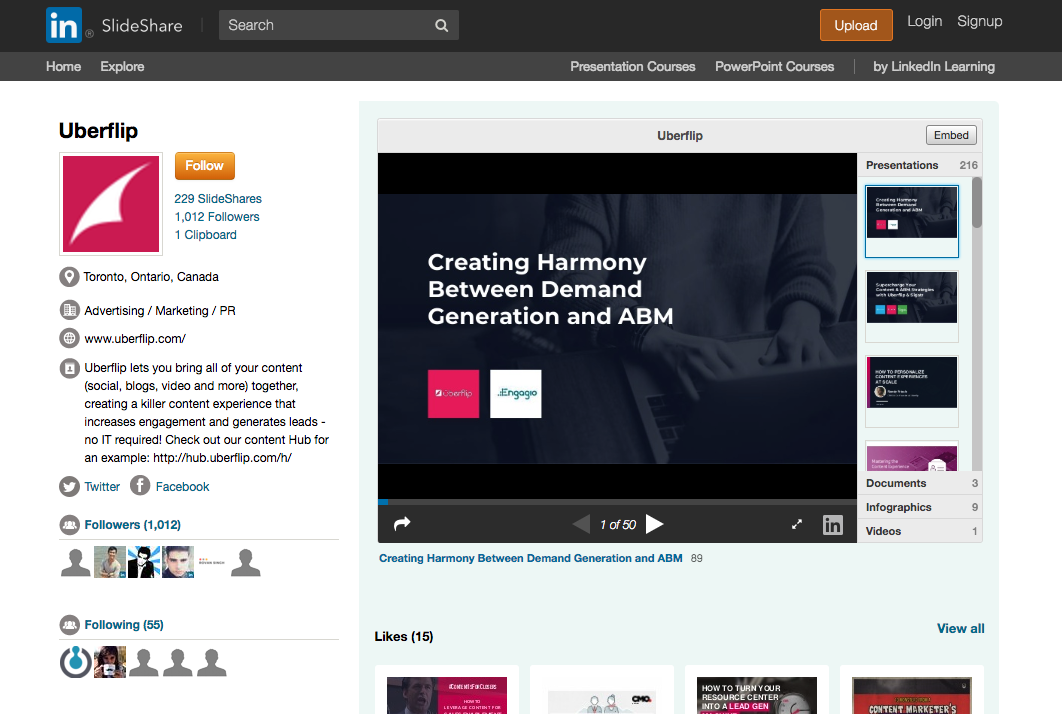Open the liked CMO illustration thumbnail
Image resolution: width=1062 pixels, height=714 pixels.
[x=601, y=702]
